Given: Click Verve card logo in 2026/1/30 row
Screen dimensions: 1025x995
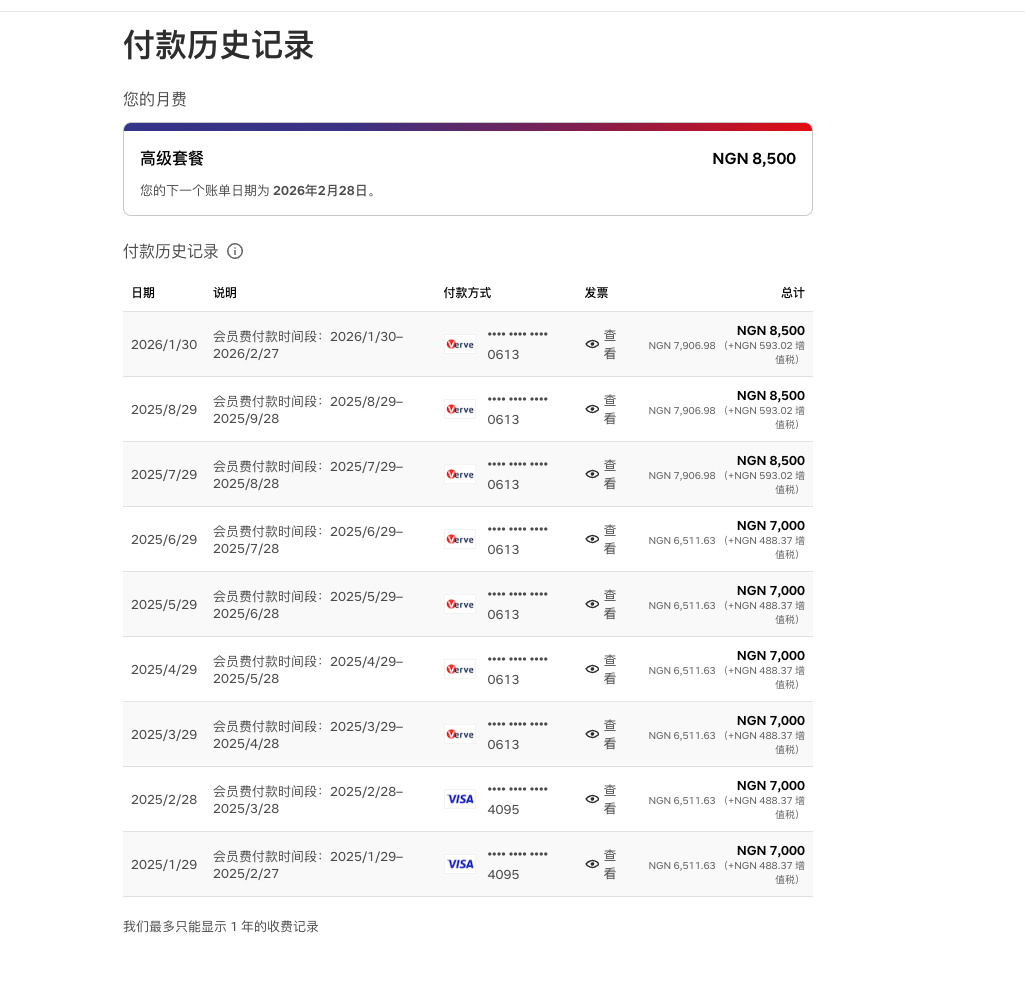Looking at the screenshot, I should 460,344.
